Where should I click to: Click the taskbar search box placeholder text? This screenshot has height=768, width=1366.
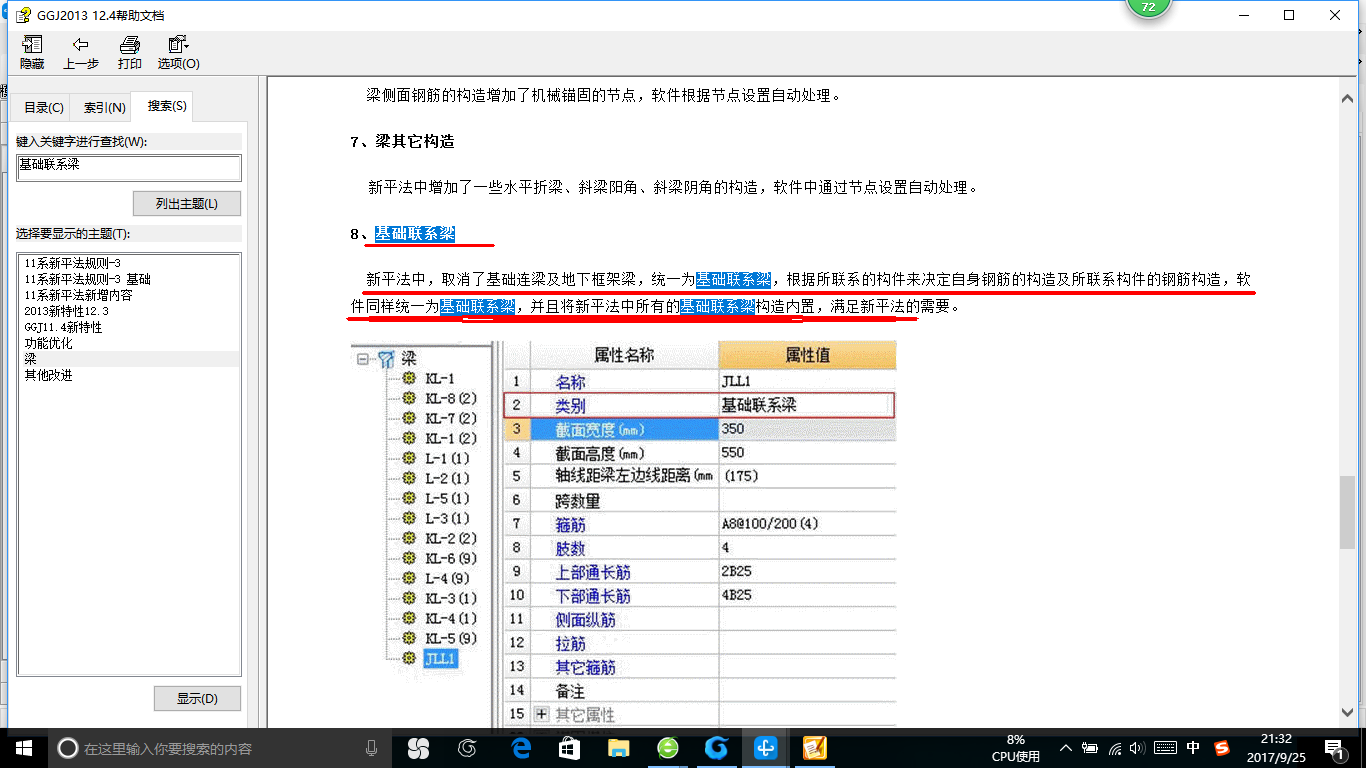coord(168,748)
